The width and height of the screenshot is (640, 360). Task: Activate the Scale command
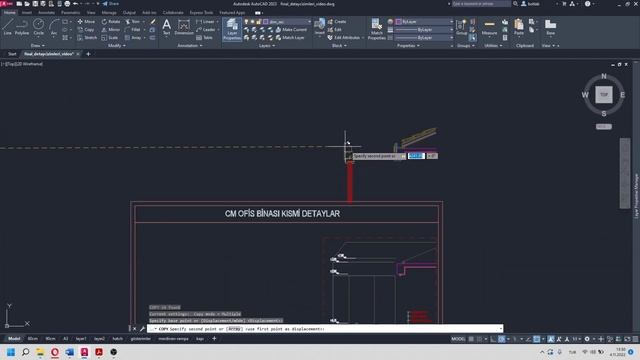pyautogui.click(x=110, y=38)
